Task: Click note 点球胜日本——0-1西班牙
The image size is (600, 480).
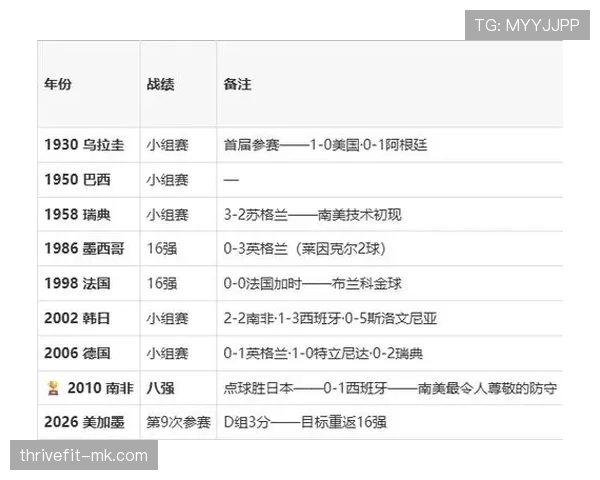Action: 390,388
